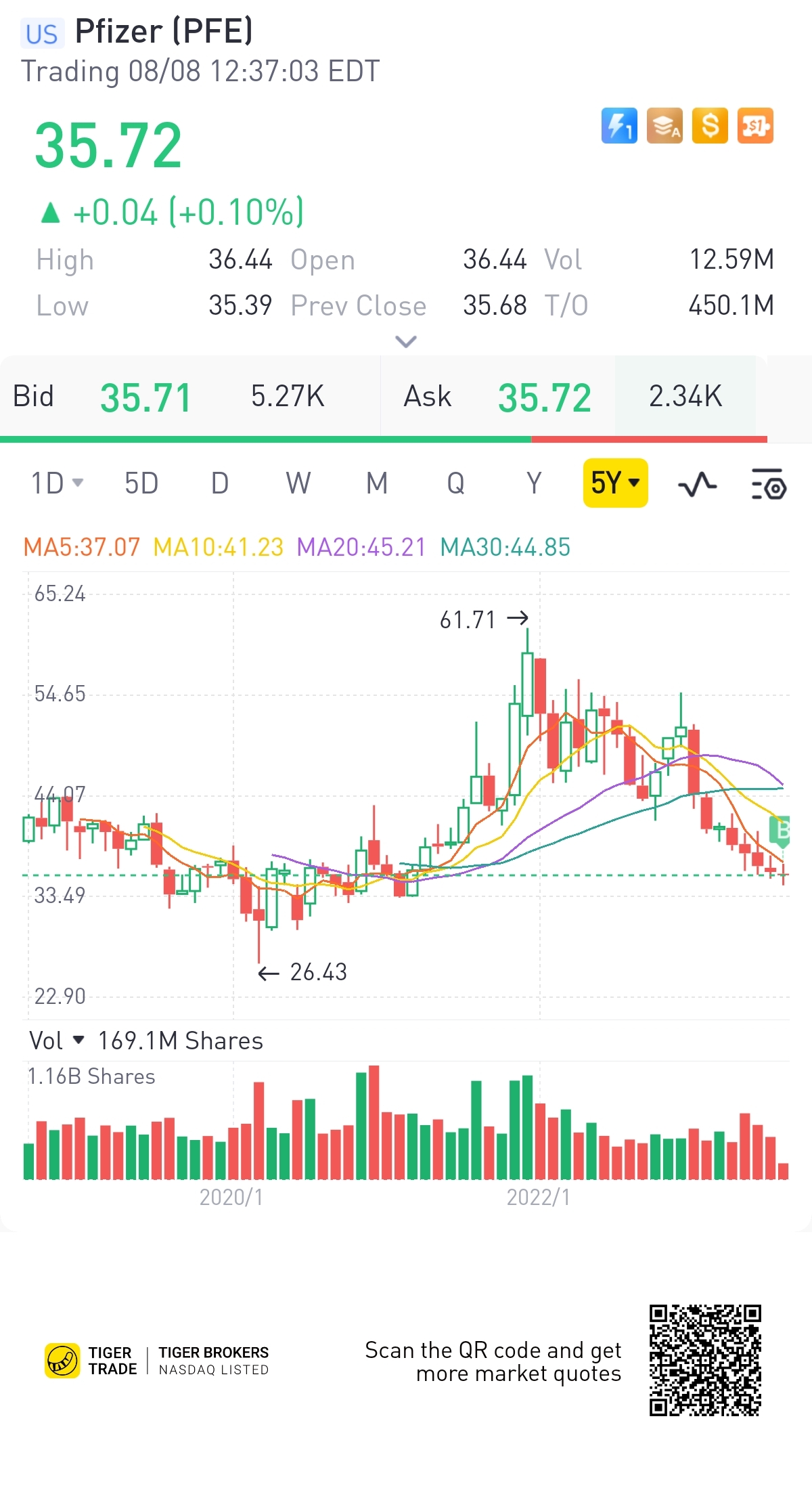
Task: Tap the T/O value 450.1M
Action: point(731,305)
